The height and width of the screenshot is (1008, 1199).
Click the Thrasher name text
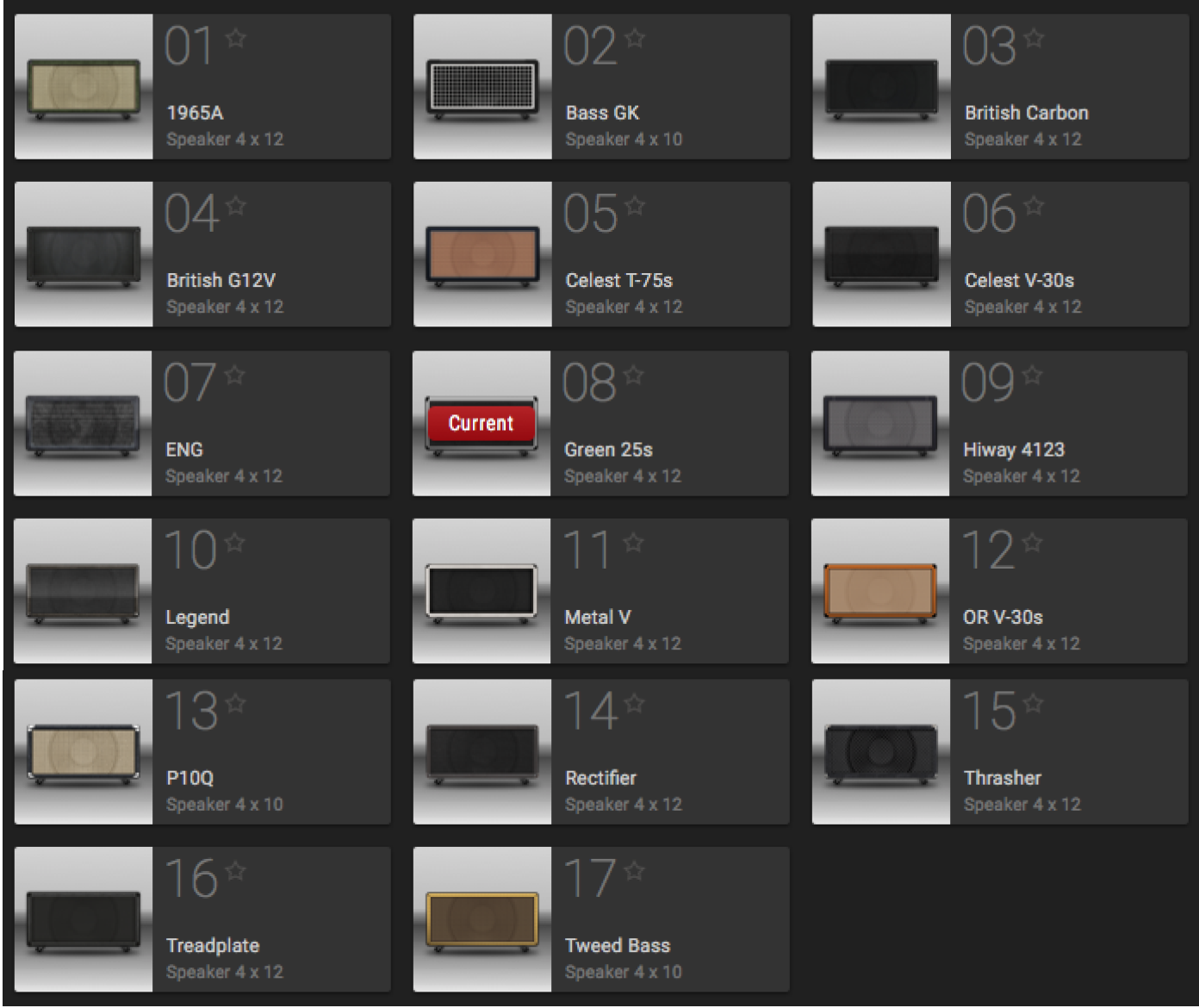pos(1003,778)
